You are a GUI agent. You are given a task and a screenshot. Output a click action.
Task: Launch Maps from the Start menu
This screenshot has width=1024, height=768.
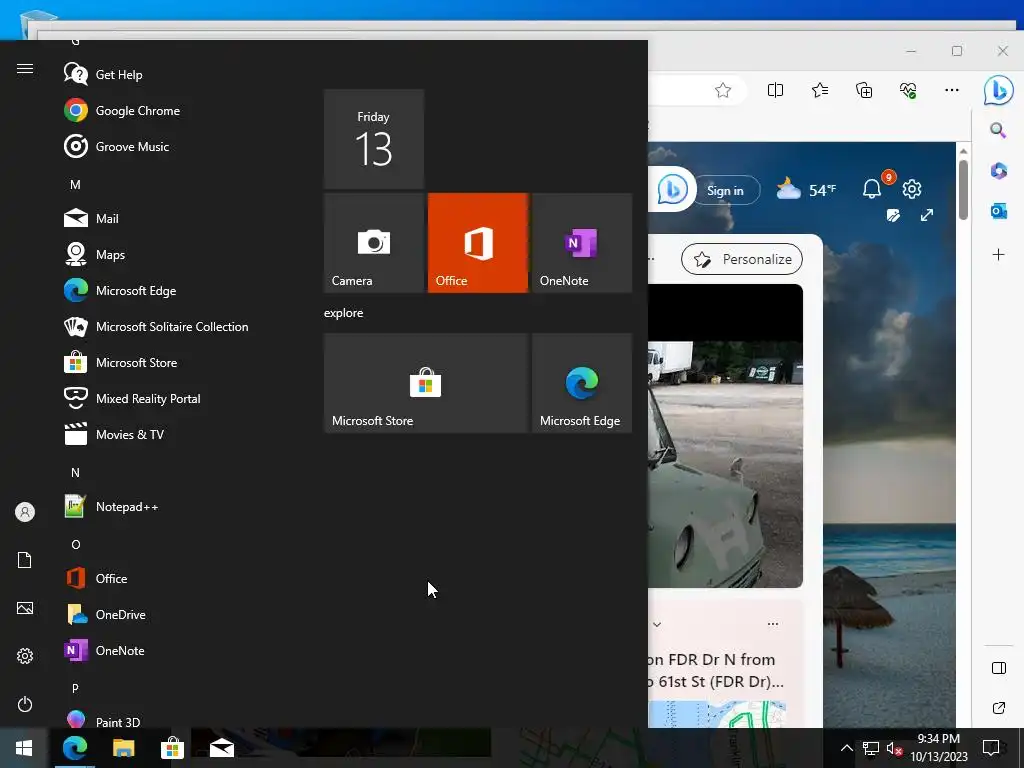click(x=157, y=254)
